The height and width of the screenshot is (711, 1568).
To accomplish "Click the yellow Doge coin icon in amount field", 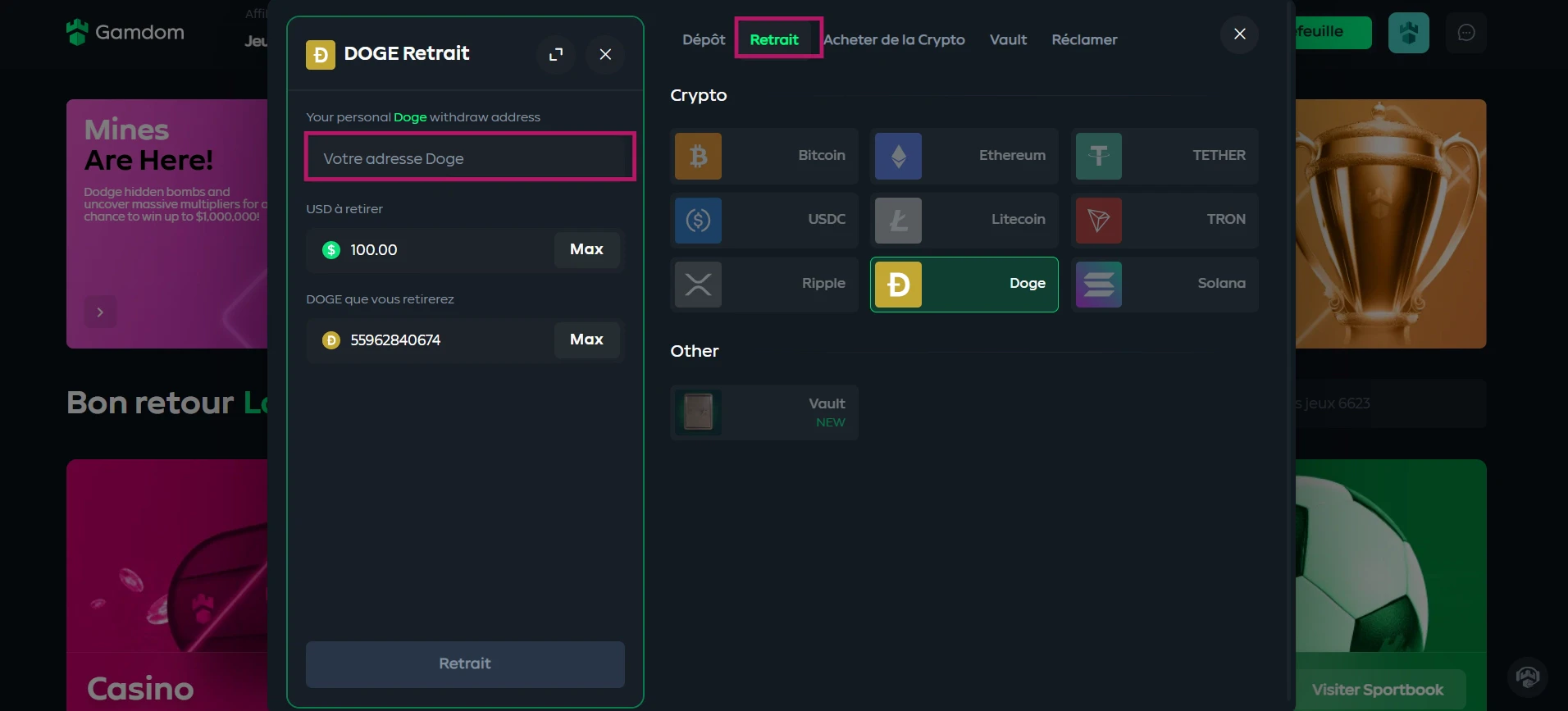I will point(331,340).
